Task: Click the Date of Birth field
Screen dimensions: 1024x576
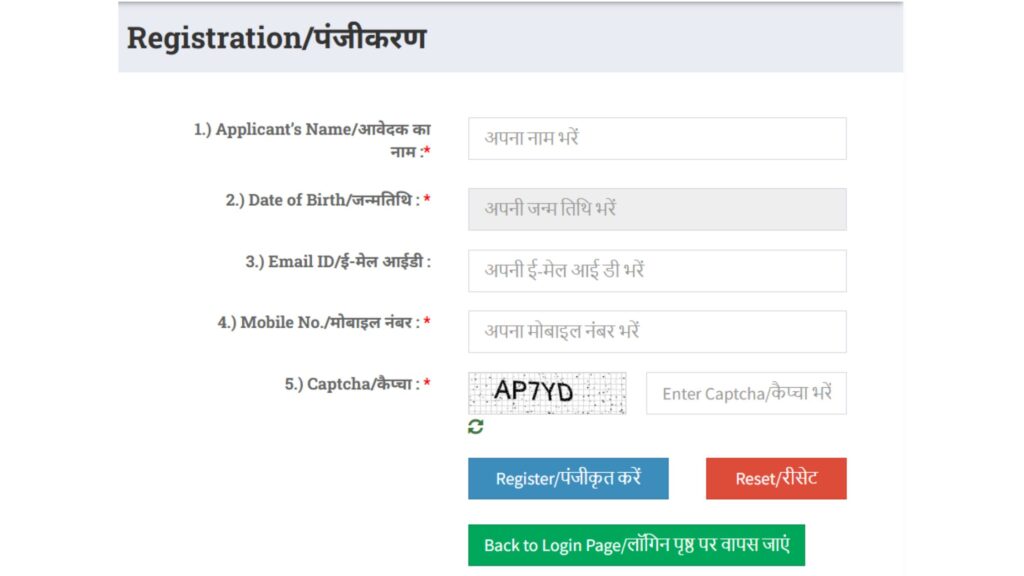Action: (x=657, y=208)
